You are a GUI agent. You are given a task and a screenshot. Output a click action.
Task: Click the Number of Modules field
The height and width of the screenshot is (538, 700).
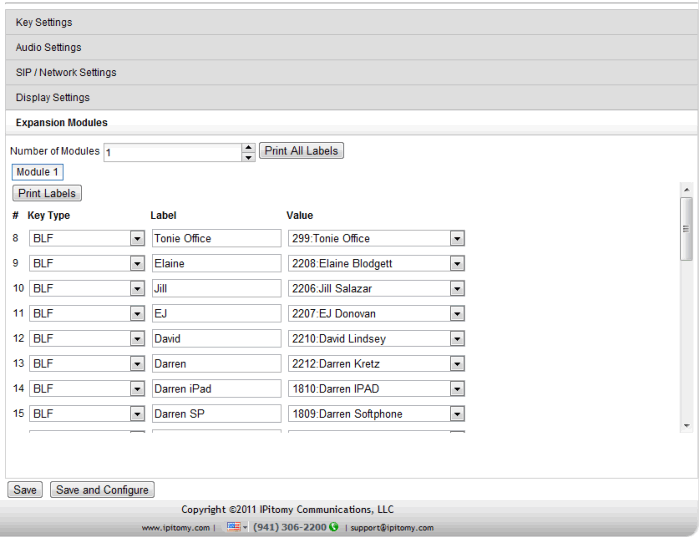click(173, 152)
